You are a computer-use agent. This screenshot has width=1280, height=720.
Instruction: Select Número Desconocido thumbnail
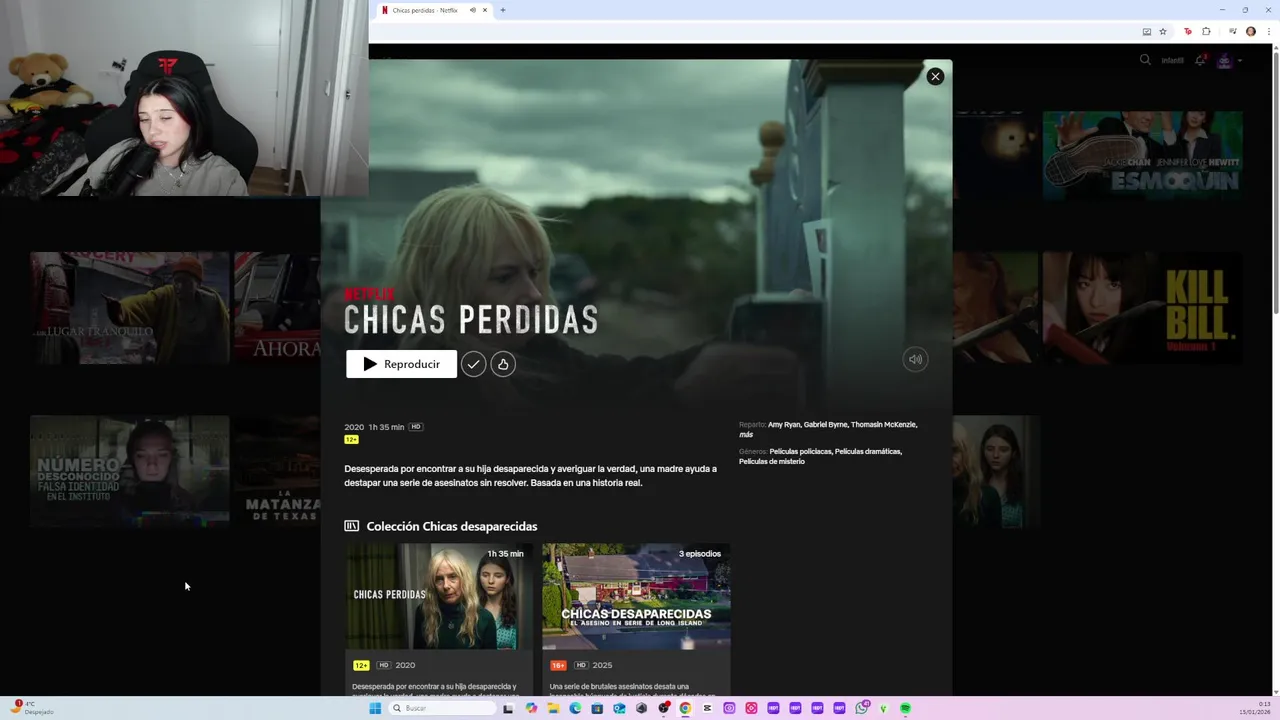[129, 470]
